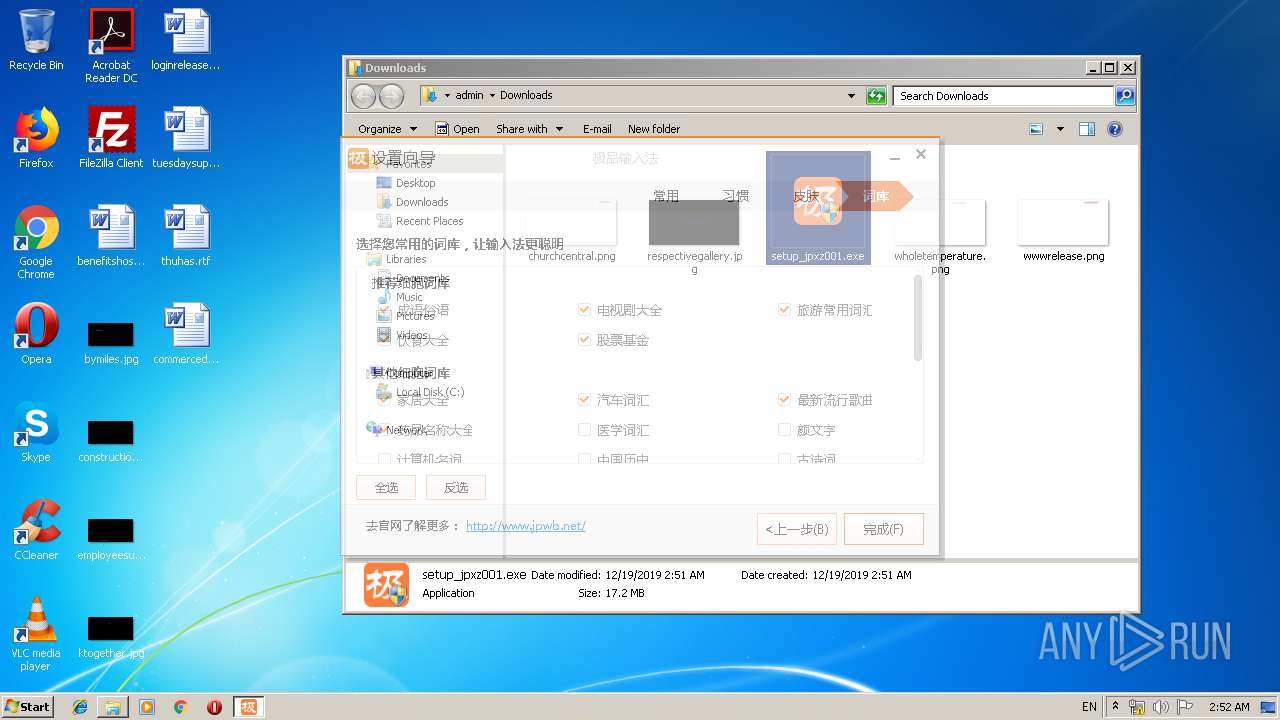Viewport: 1280px width, 720px height.
Task: Click the dictionary list scrollbar in wizard
Action: point(918,318)
